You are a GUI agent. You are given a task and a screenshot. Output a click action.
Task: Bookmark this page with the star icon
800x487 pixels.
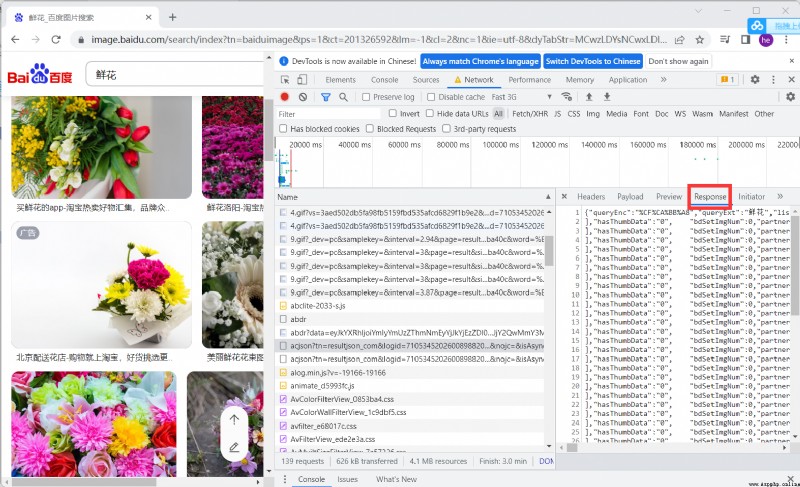(700, 39)
